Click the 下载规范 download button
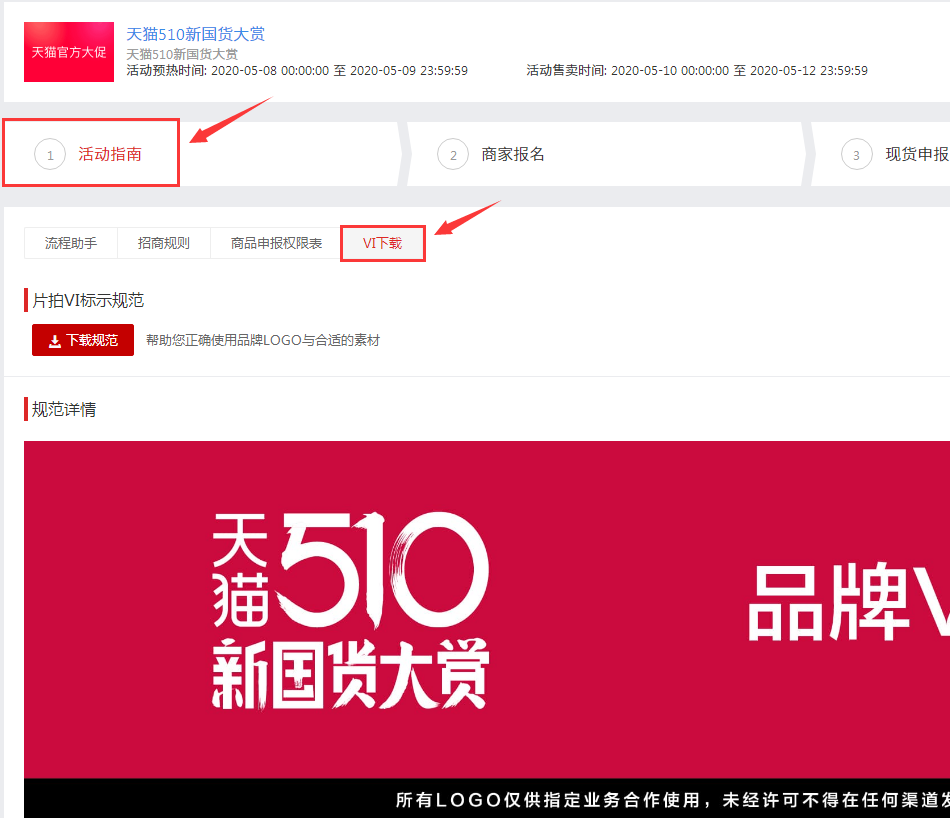The height and width of the screenshot is (818, 950). point(83,340)
